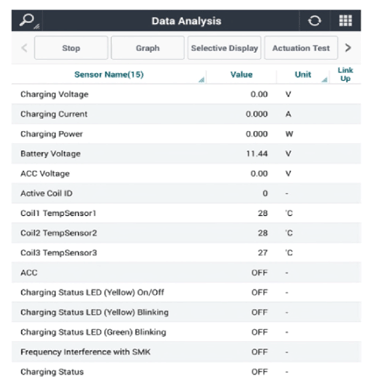Open the search magnifier icon
Screen dimensions: 371x391
click(x=27, y=21)
